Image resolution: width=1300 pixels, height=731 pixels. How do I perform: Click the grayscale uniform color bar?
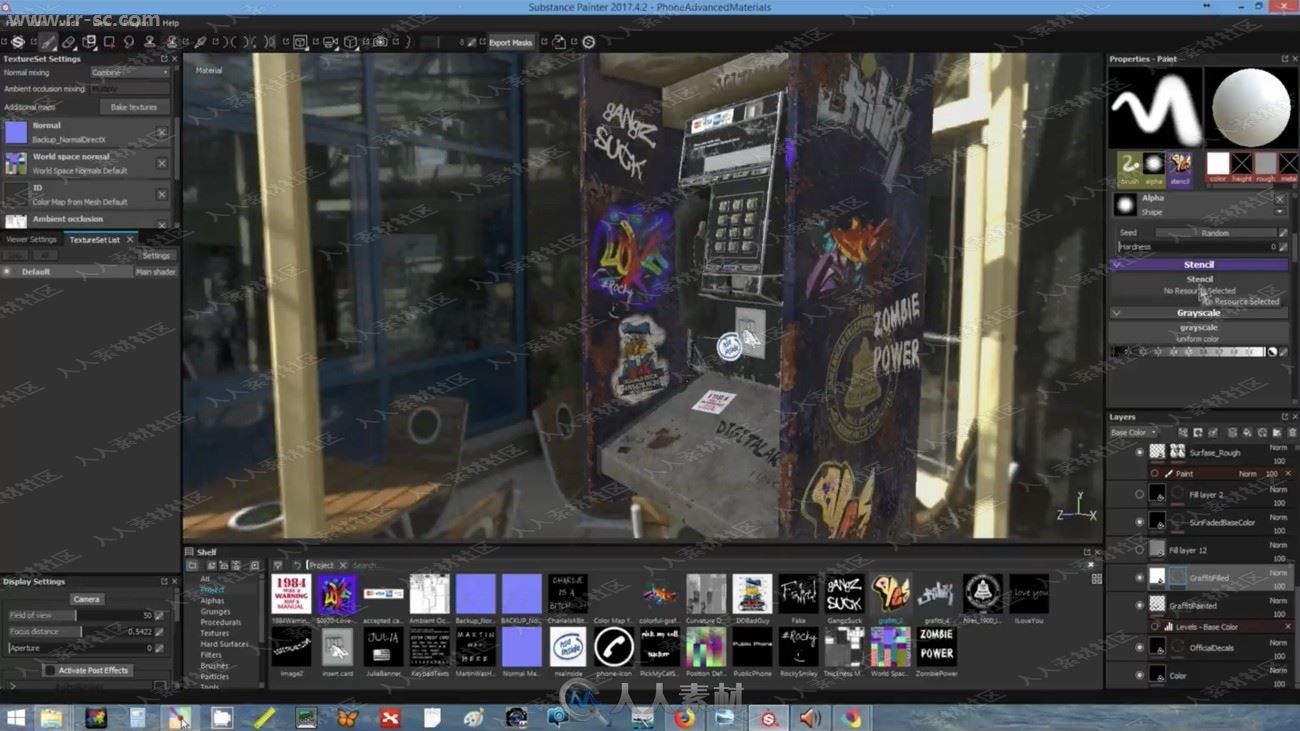(x=1190, y=352)
